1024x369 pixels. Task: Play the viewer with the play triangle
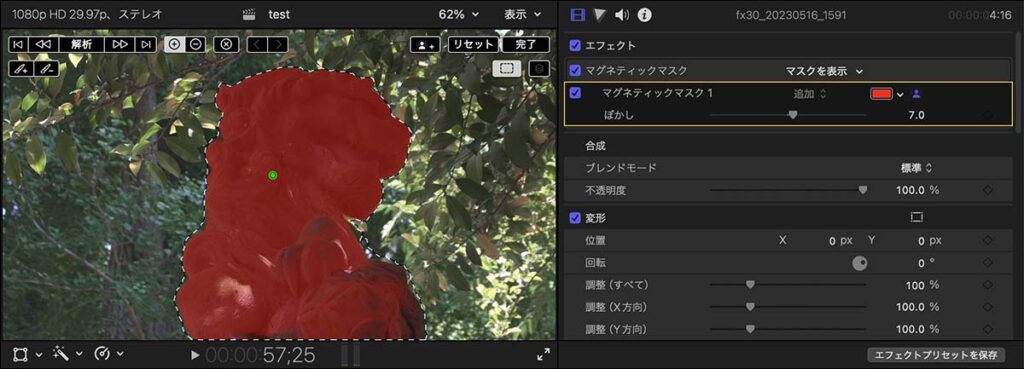pos(195,355)
